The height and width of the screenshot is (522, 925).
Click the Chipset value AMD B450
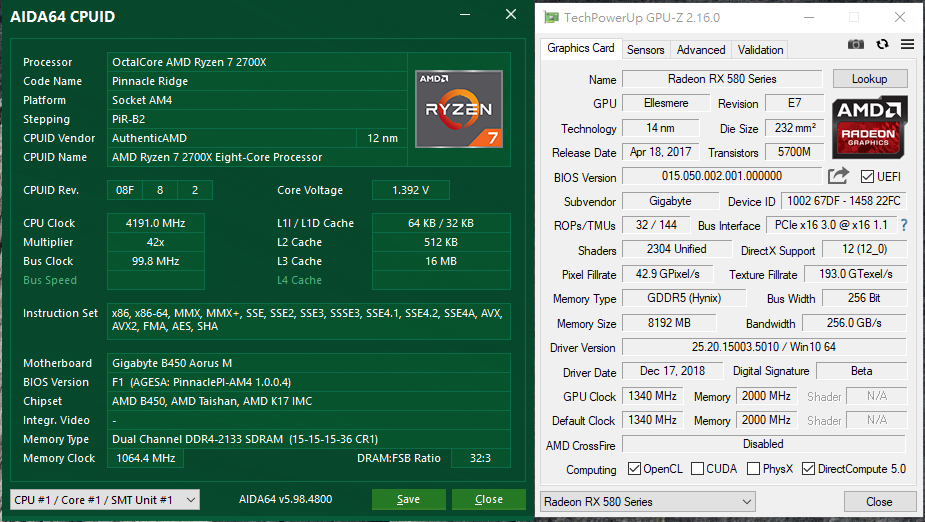coord(309,401)
